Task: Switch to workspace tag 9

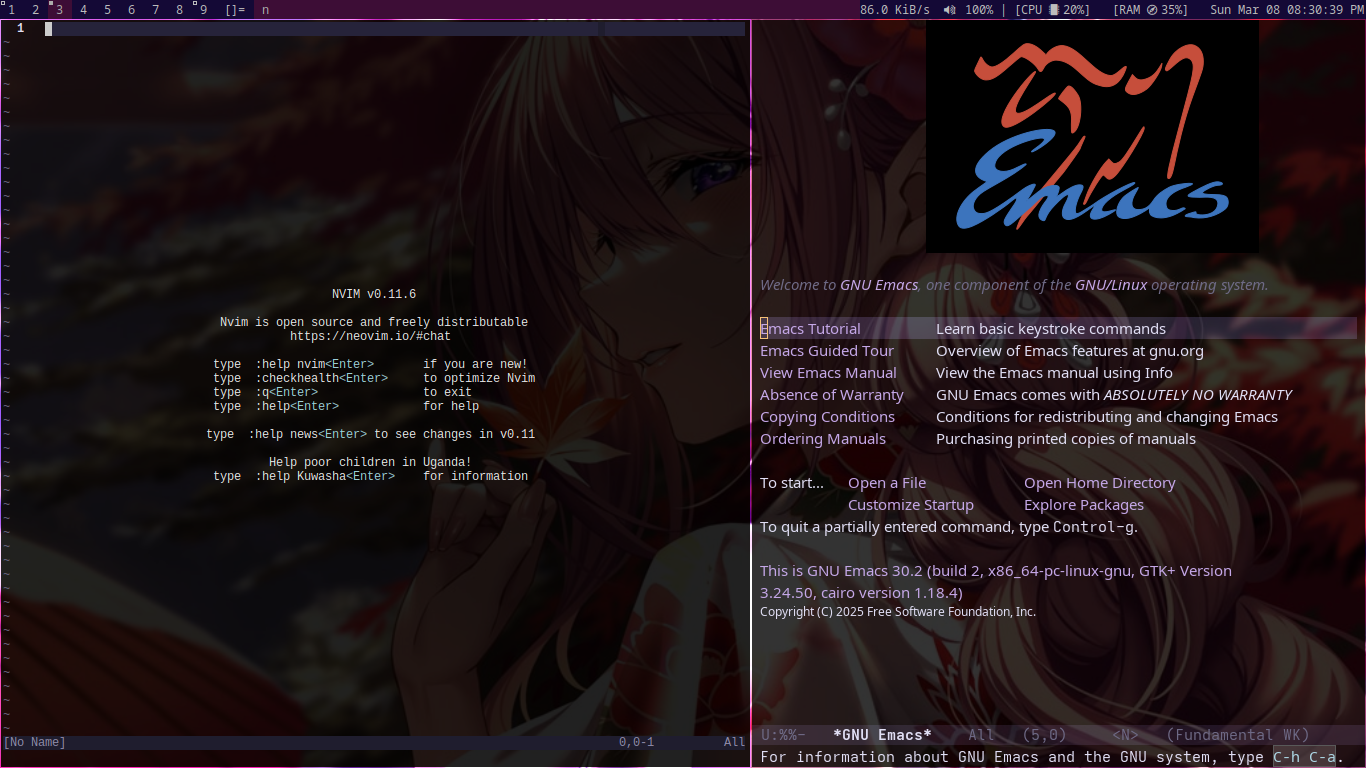Action: pos(204,9)
